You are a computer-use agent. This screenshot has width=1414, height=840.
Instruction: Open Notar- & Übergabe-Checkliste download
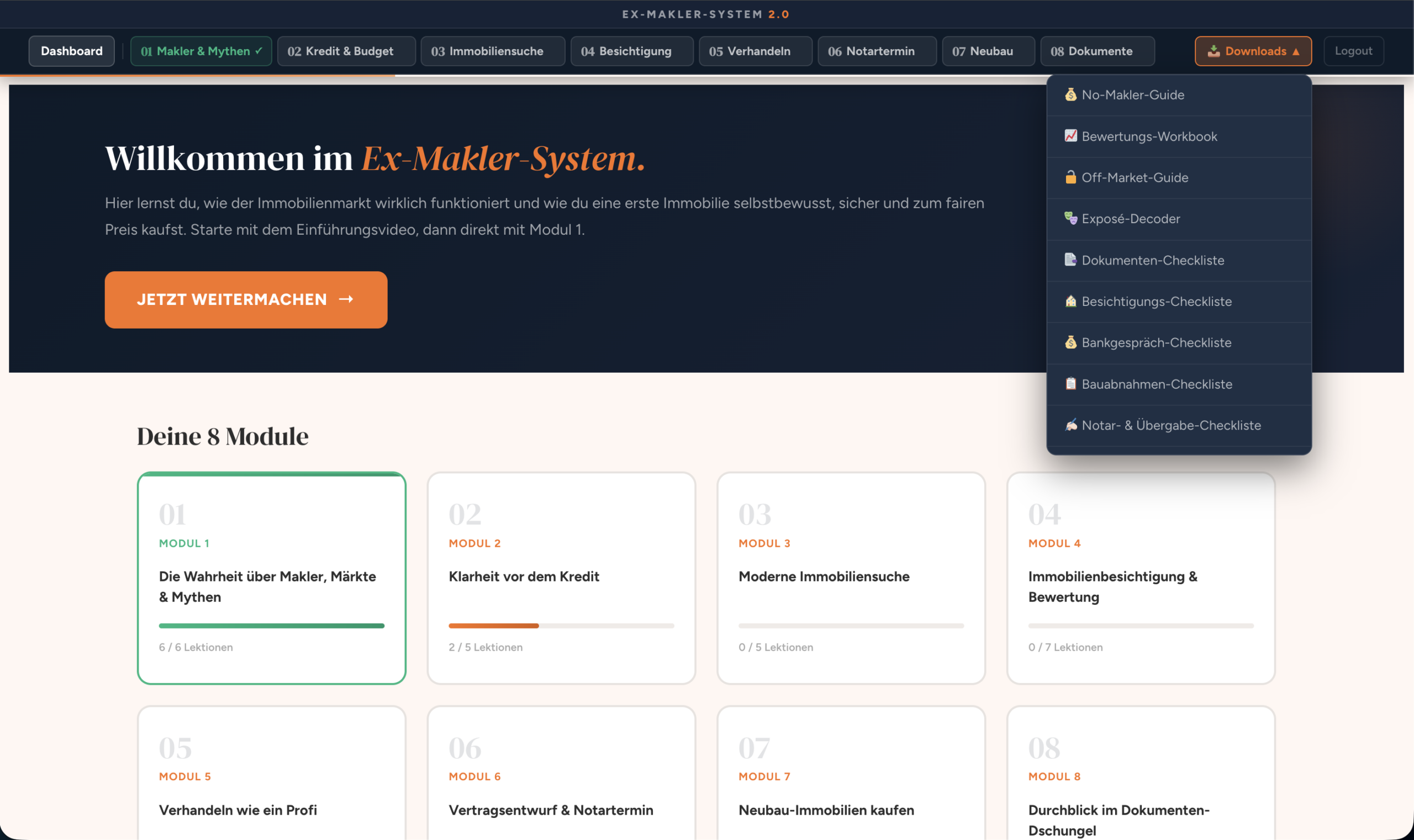coord(1179,426)
